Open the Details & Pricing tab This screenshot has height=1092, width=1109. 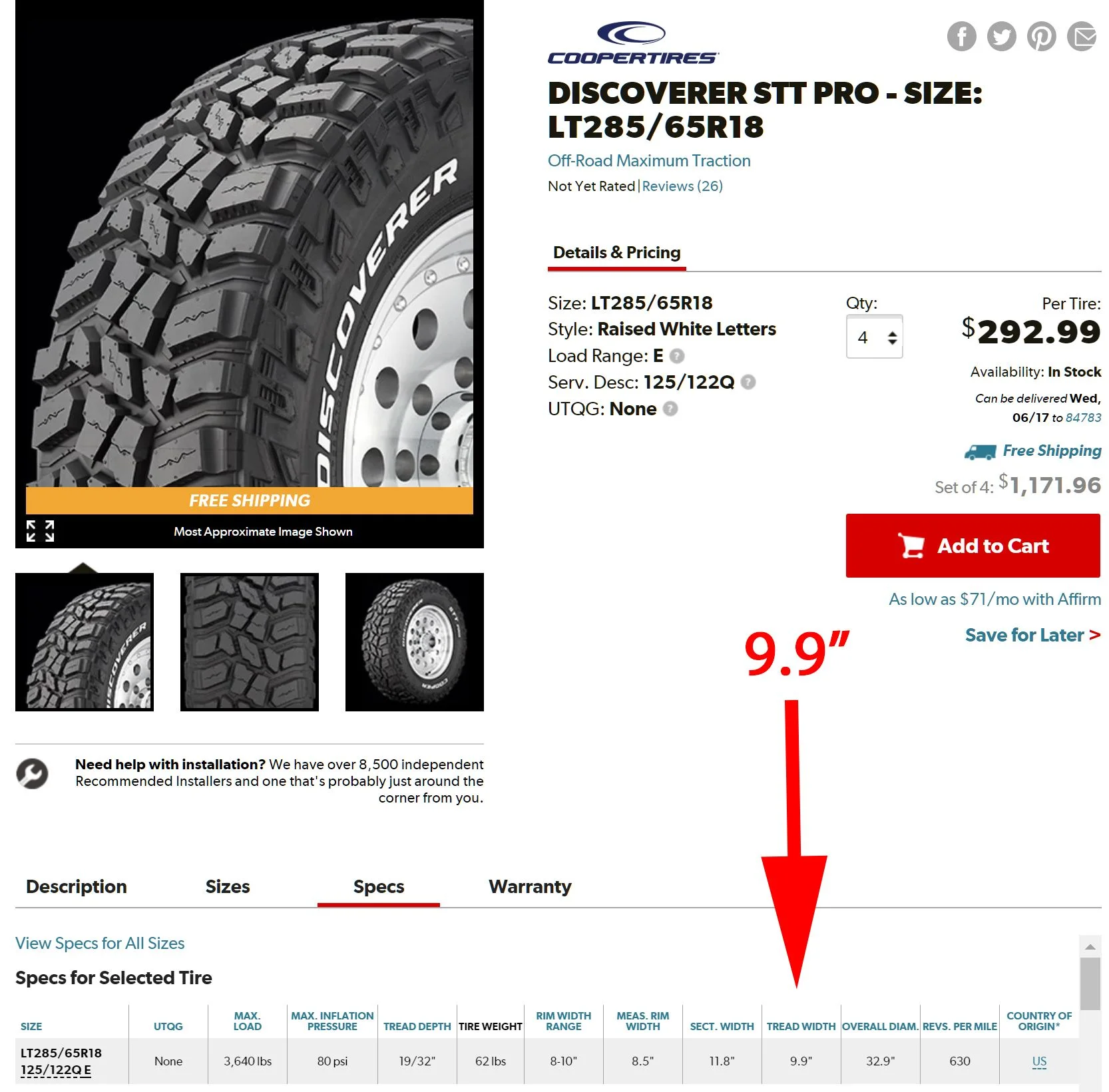616,253
